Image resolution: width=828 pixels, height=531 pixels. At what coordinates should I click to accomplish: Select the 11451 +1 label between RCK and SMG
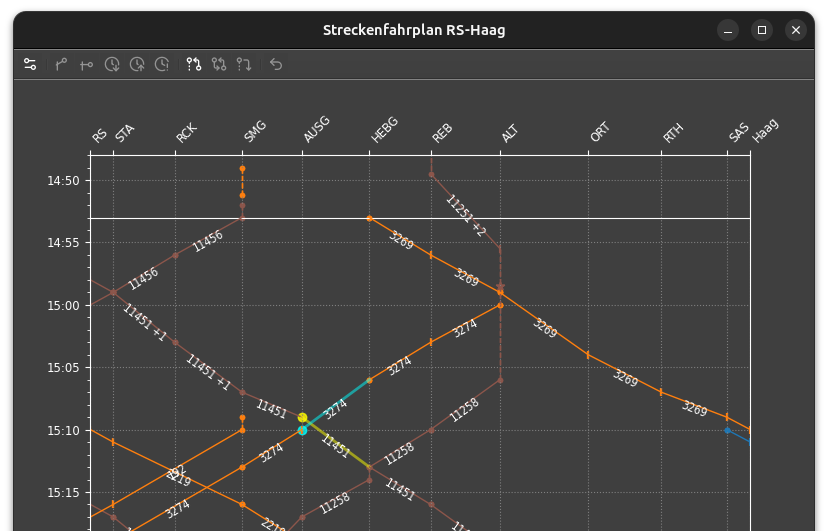(x=209, y=373)
